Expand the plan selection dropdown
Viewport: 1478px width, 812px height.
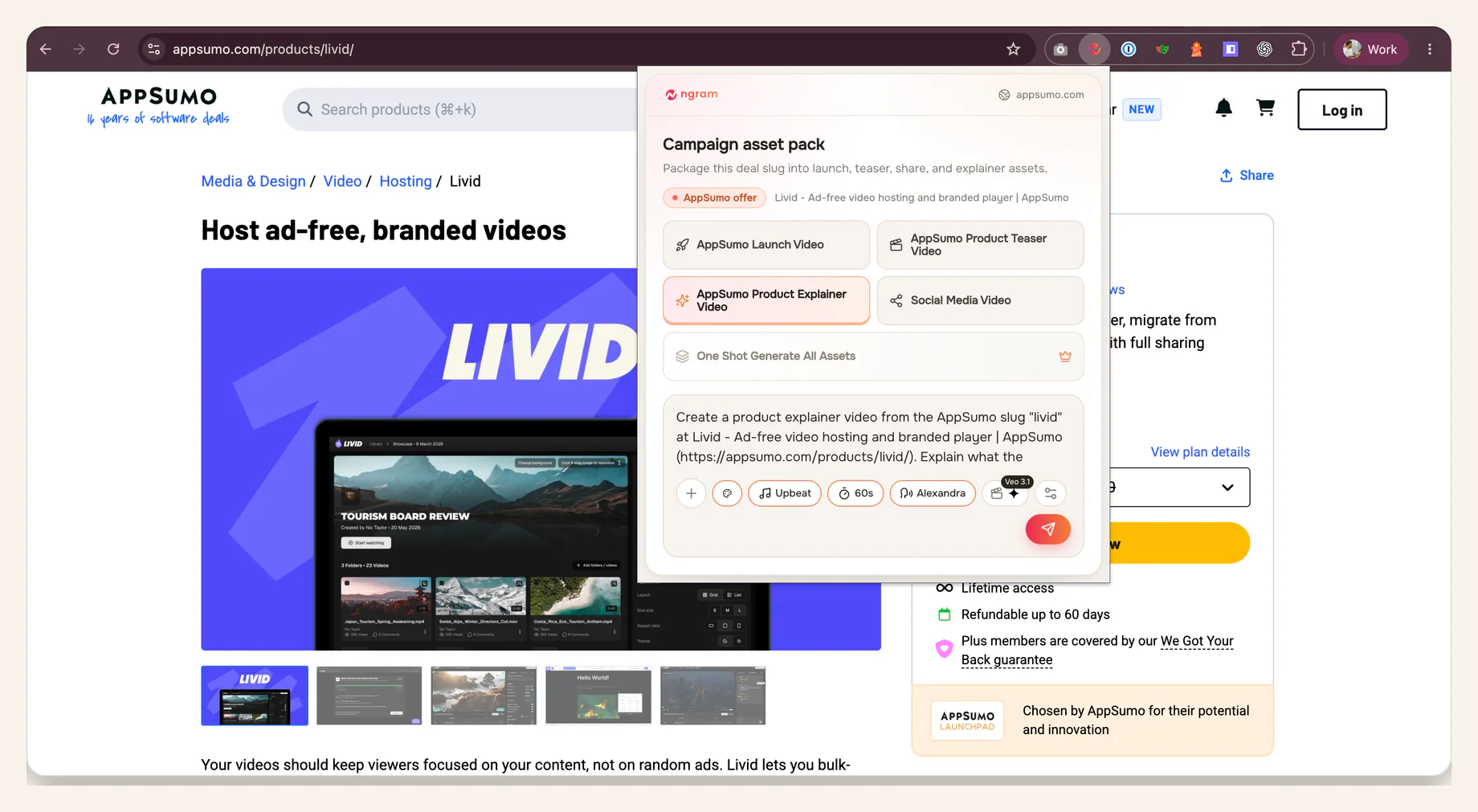[x=1179, y=488]
